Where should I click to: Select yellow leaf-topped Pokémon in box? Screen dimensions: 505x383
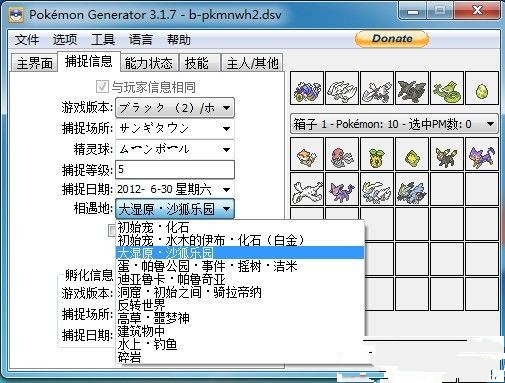point(377,154)
